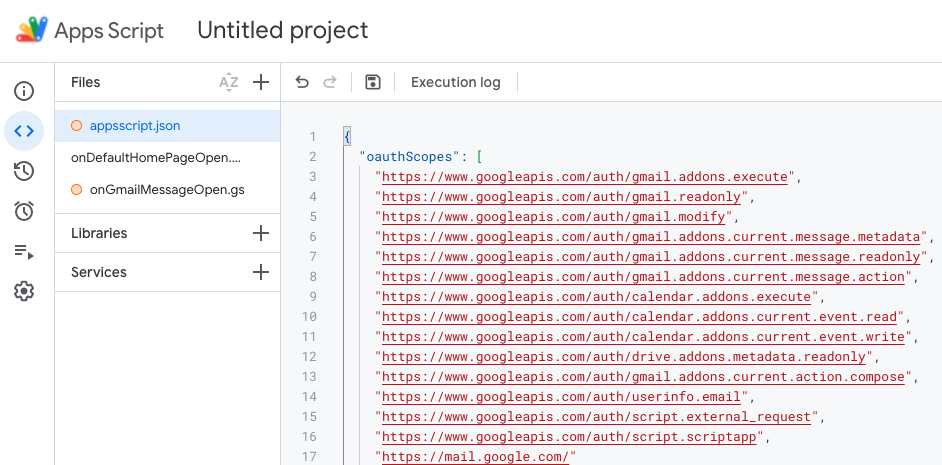The height and width of the screenshot is (465, 942).
Task: Click the Apps Script logo icon
Action: point(31,29)
